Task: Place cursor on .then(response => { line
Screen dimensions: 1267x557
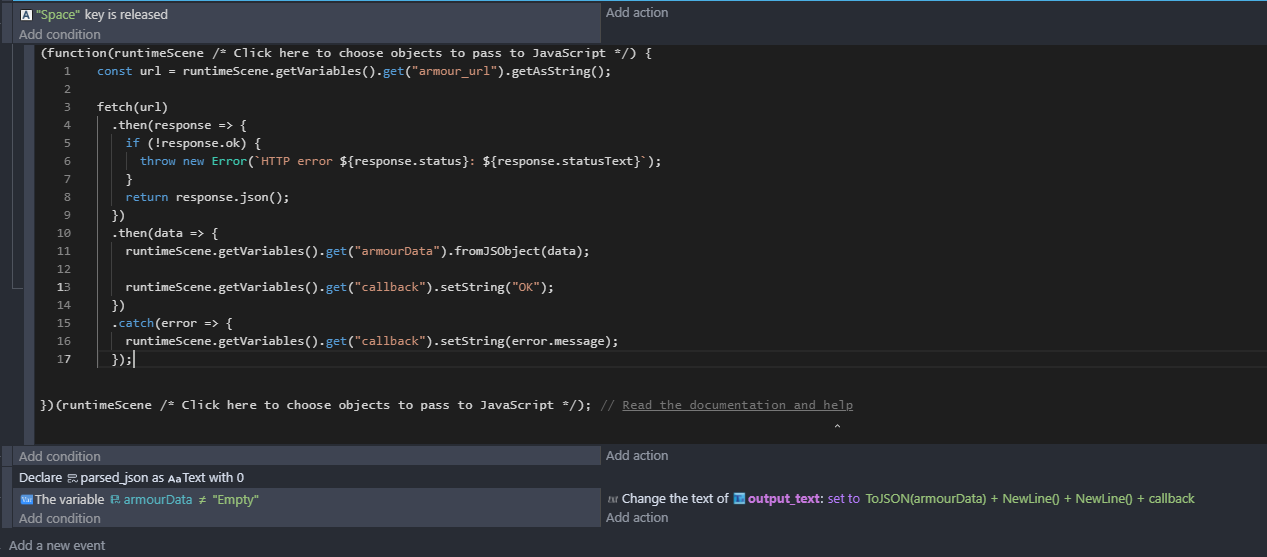Action: click(x=179, y=125)
